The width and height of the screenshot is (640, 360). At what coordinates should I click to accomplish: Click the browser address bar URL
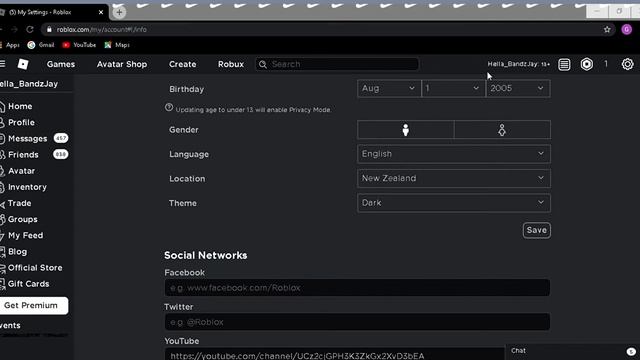click(101, 29)
